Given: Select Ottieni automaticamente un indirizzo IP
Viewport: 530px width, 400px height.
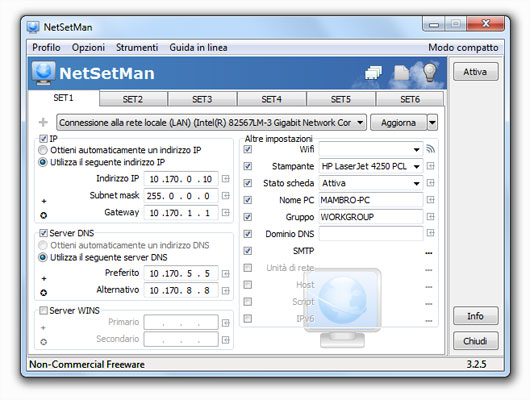Looking at the screenshot, I should coord(43,150).
